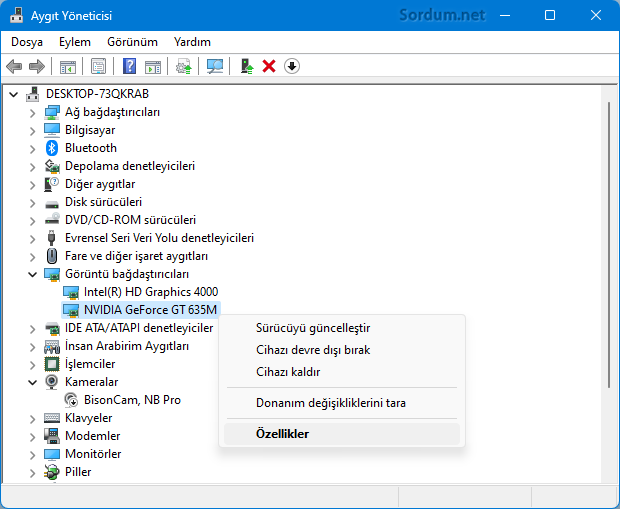The height and width of the screenshot is (509, 620).
Task: Collapse the Görüntü bağdaştırıcıları node
Action: tap(32, 274)
